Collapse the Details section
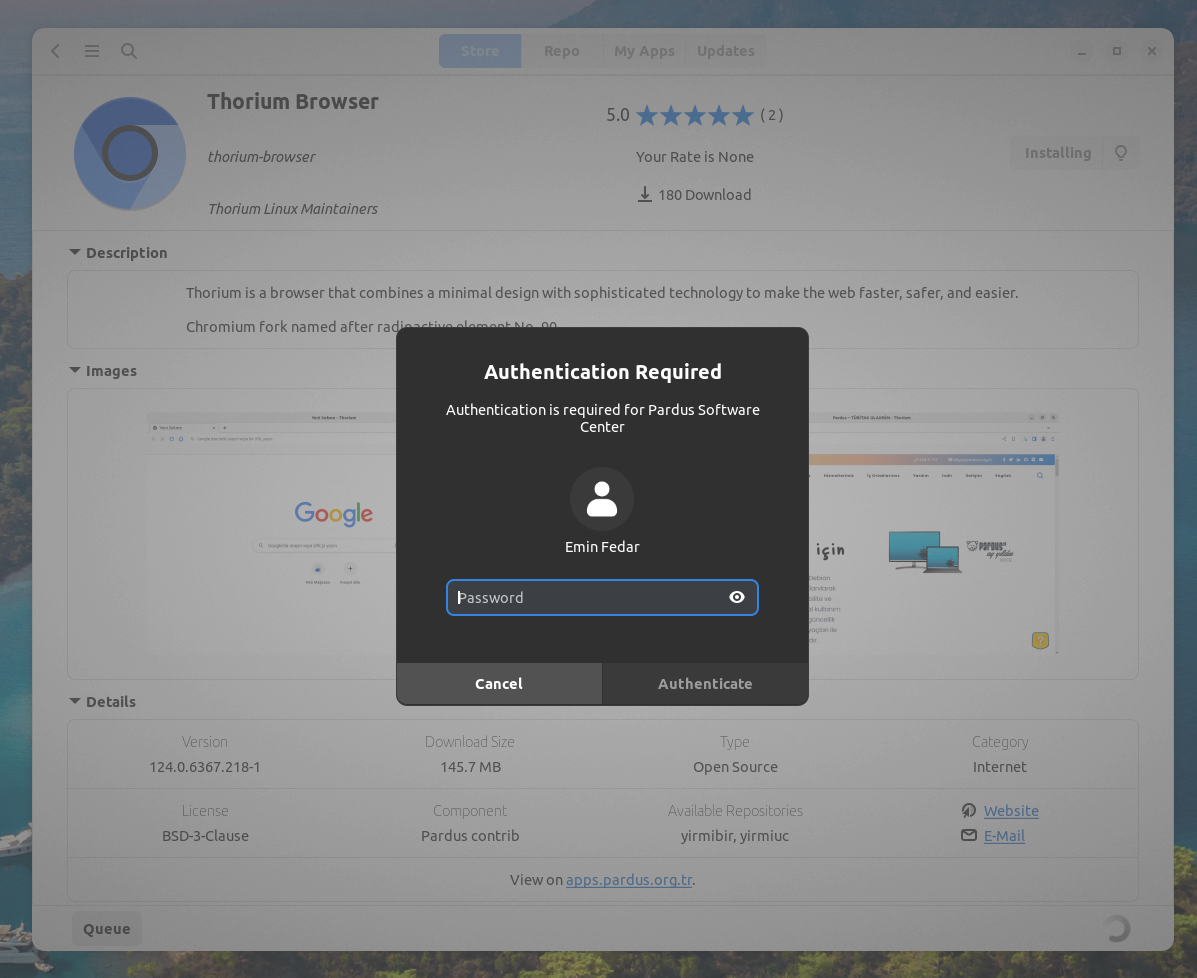 [74, 701]
